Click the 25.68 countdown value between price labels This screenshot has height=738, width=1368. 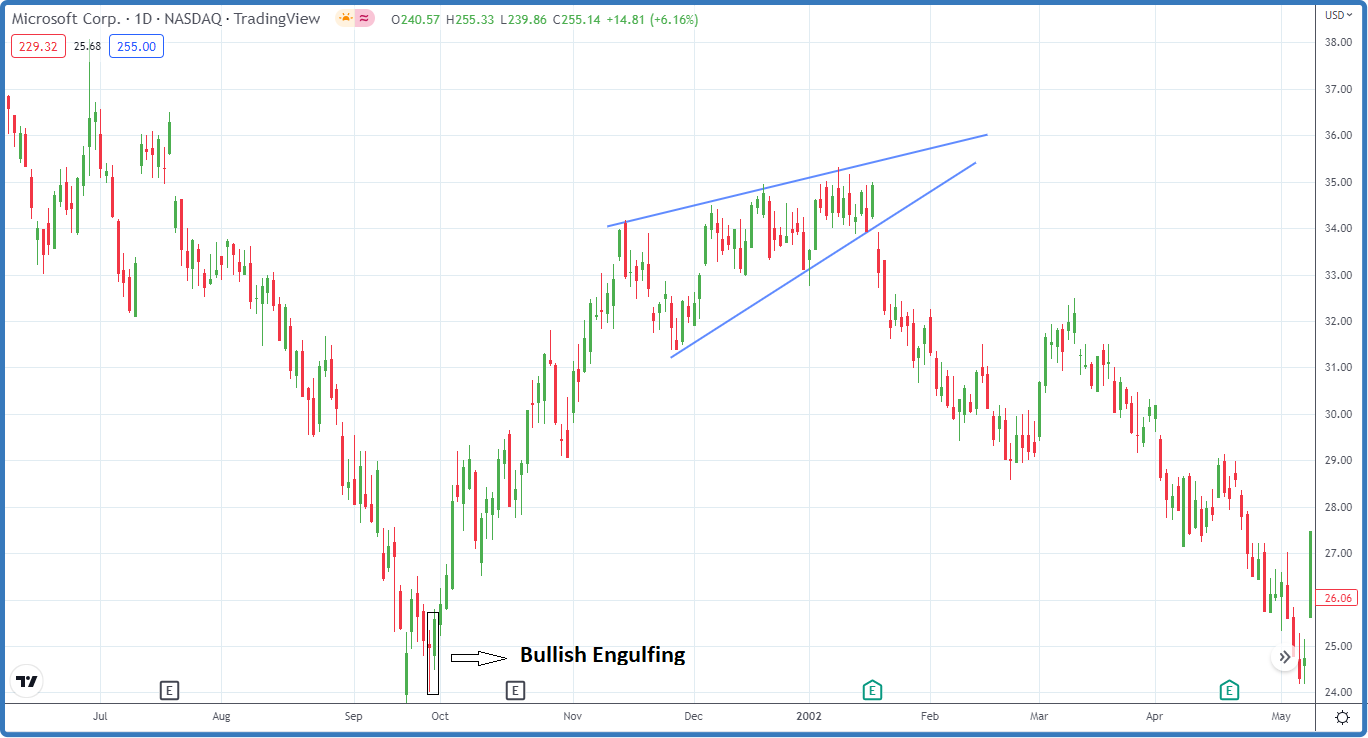point(86,45)
